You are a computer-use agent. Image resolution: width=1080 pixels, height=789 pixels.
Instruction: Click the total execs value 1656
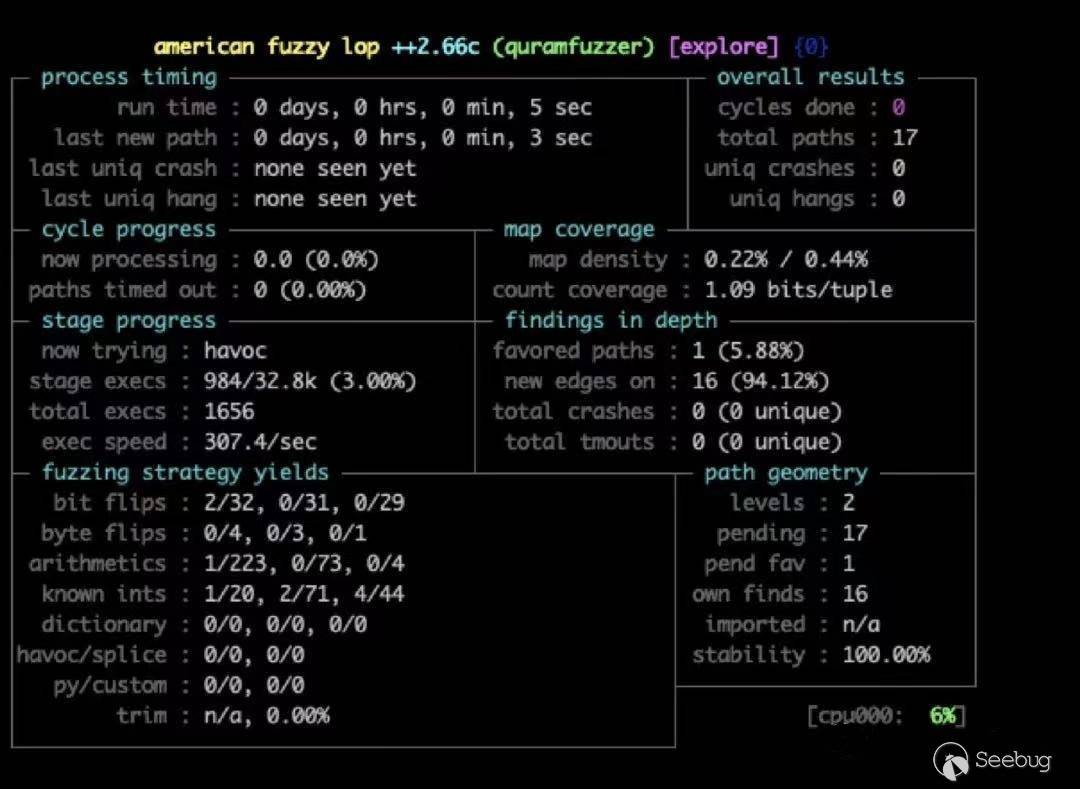229,411
